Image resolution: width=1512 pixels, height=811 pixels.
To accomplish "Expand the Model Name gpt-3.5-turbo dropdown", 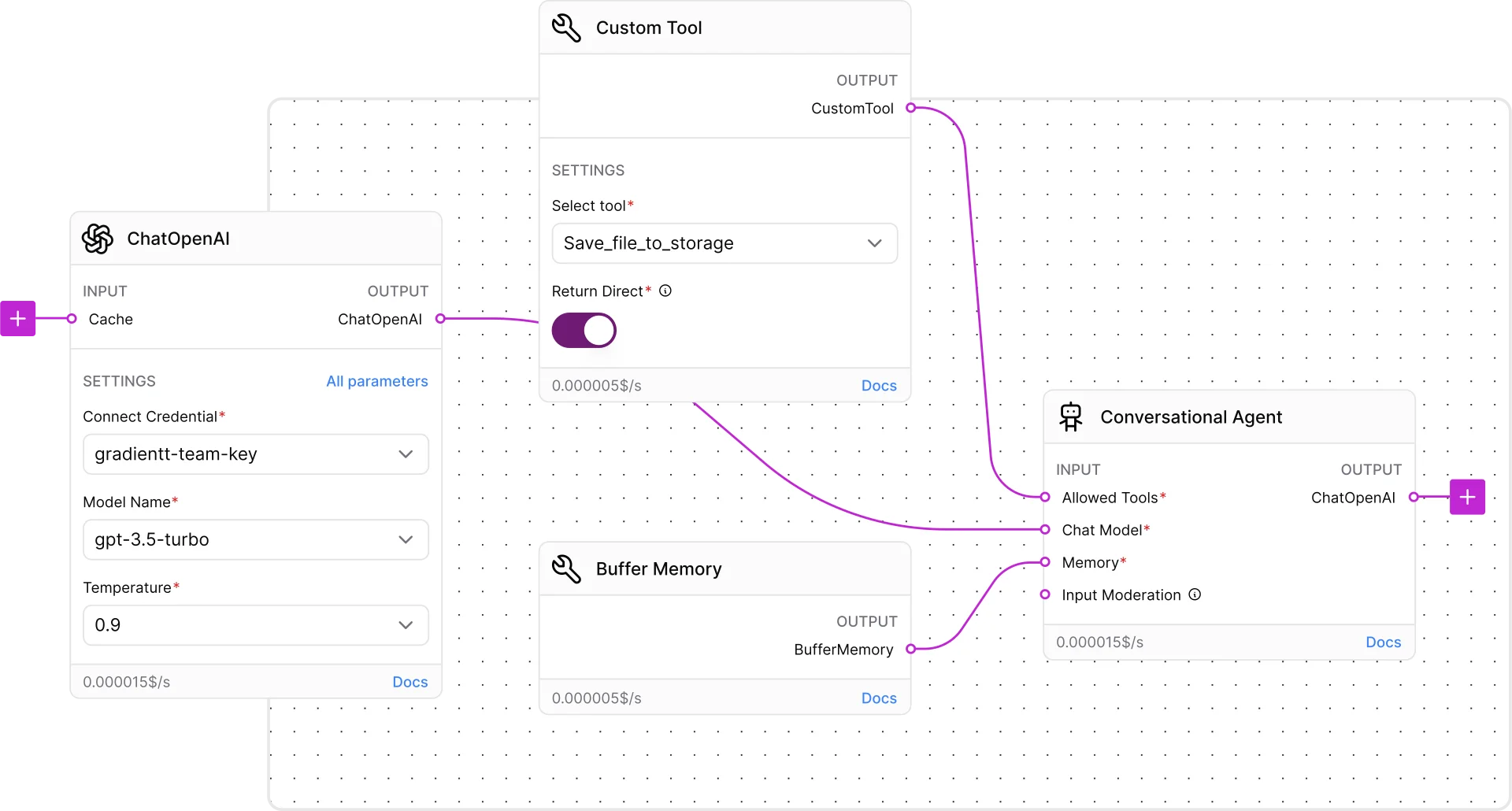I will [255, 540].
